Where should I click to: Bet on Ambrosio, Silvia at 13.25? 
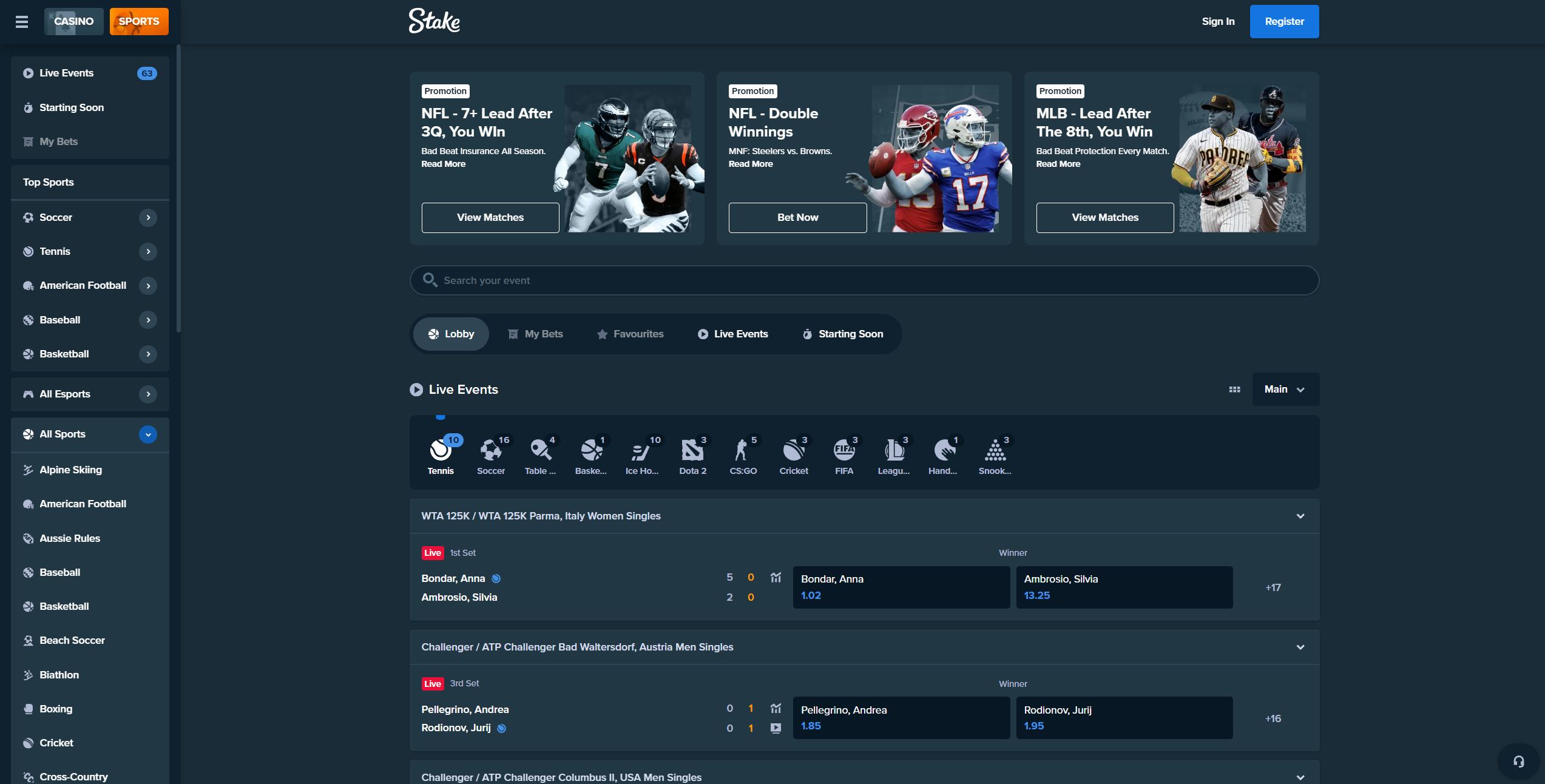point(1124,587)
